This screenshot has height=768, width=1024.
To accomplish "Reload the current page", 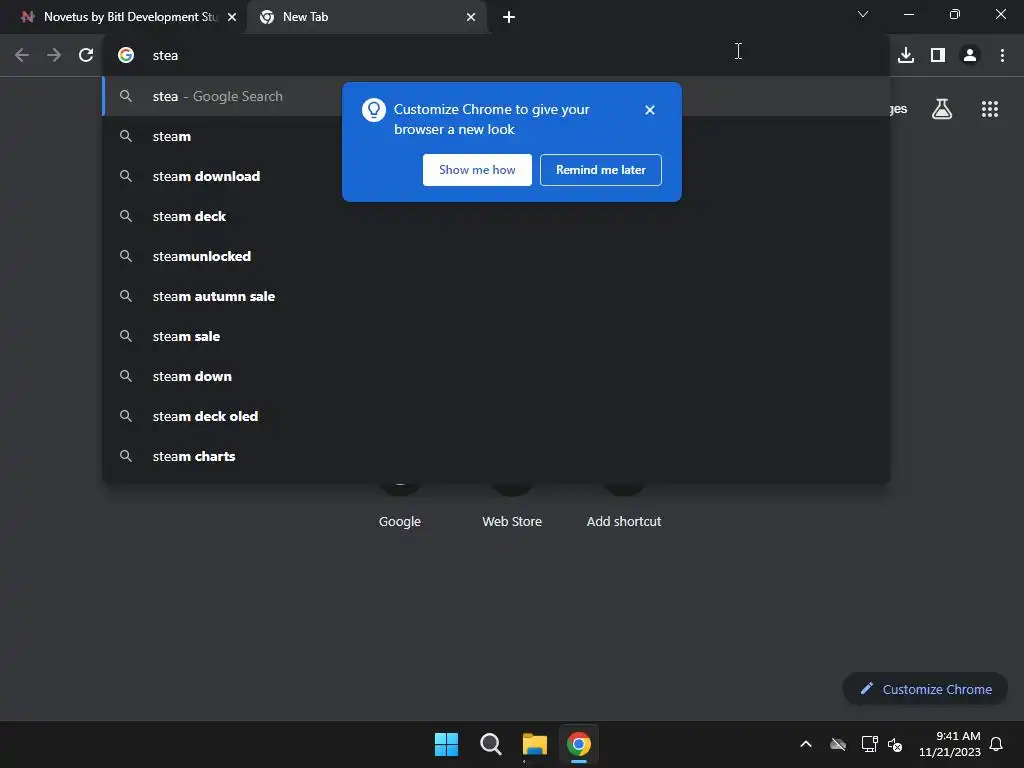I will pyautogui.click(x=86, y=56).
